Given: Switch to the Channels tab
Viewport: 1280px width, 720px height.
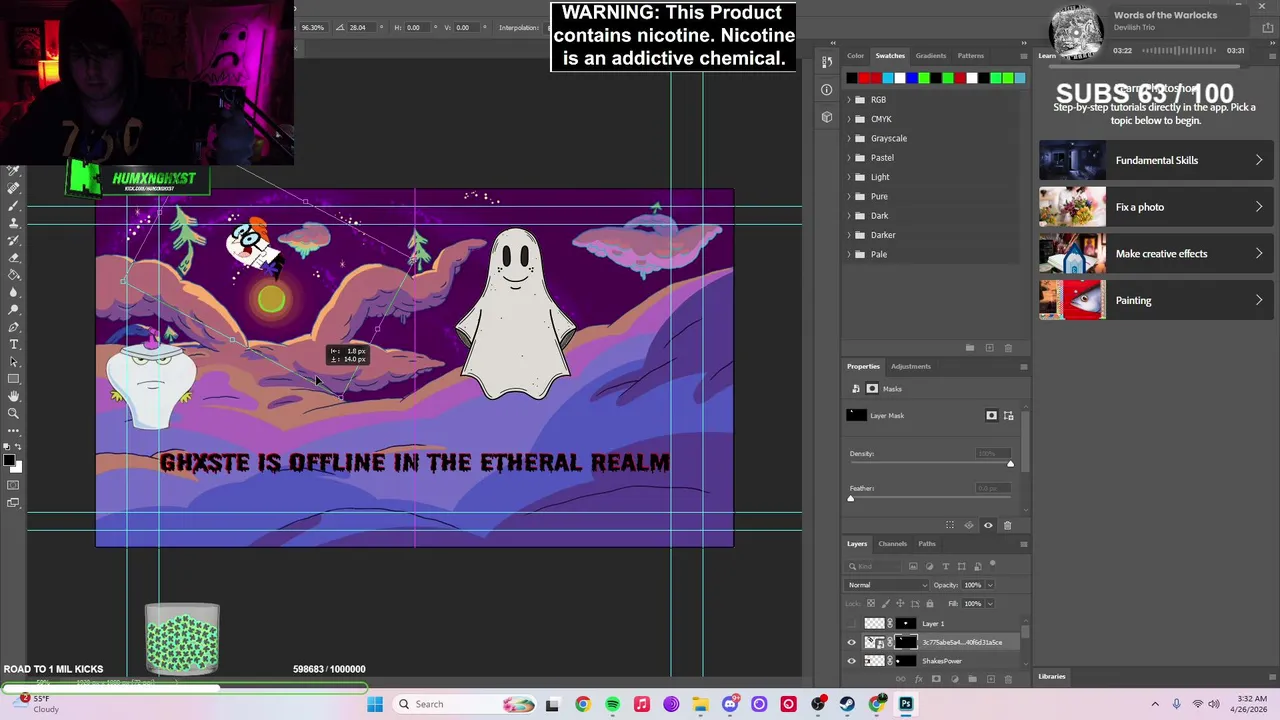Looking at the screenshot, I should point(892,544).
